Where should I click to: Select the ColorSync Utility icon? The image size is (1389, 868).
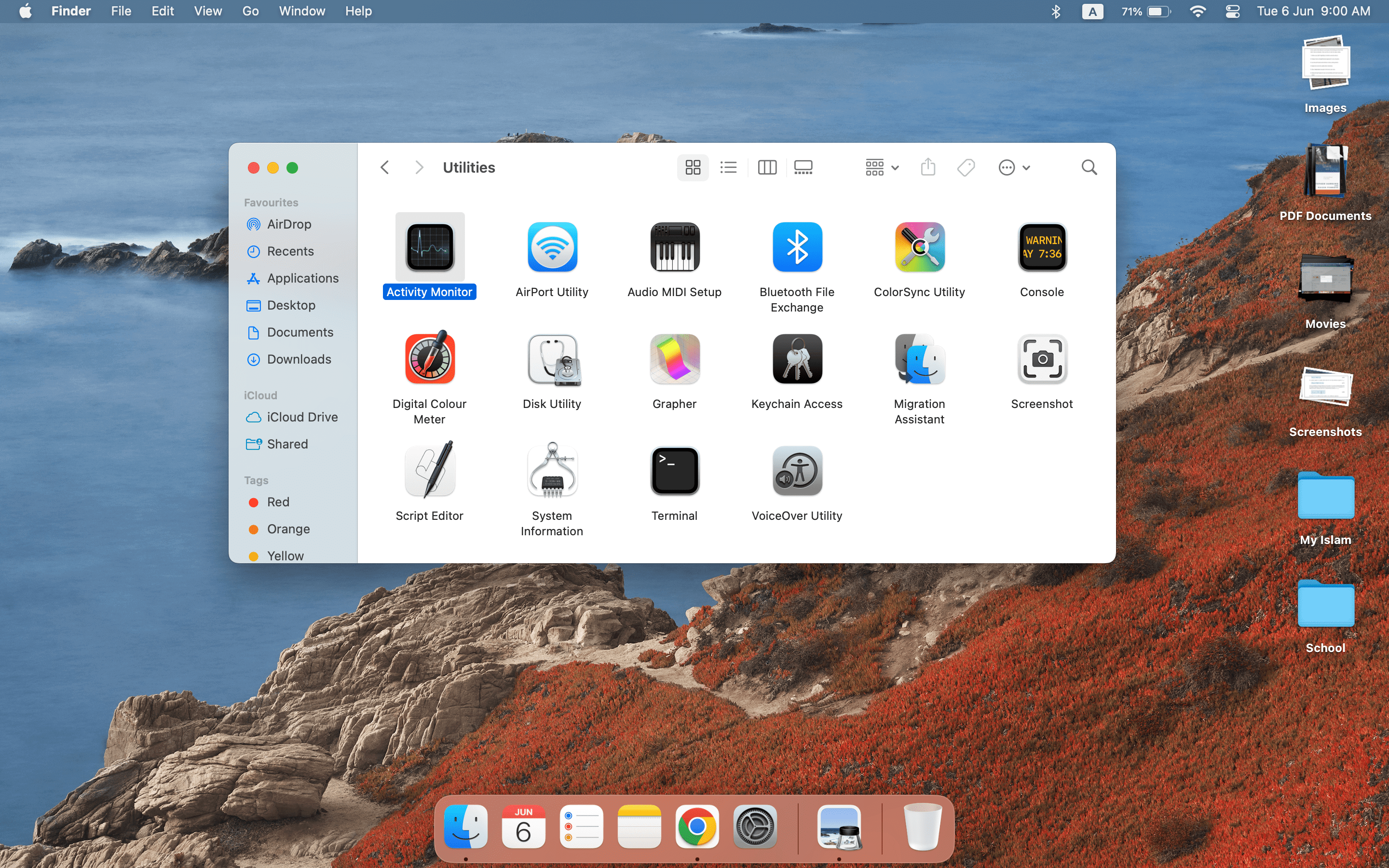tap(920, 247)
